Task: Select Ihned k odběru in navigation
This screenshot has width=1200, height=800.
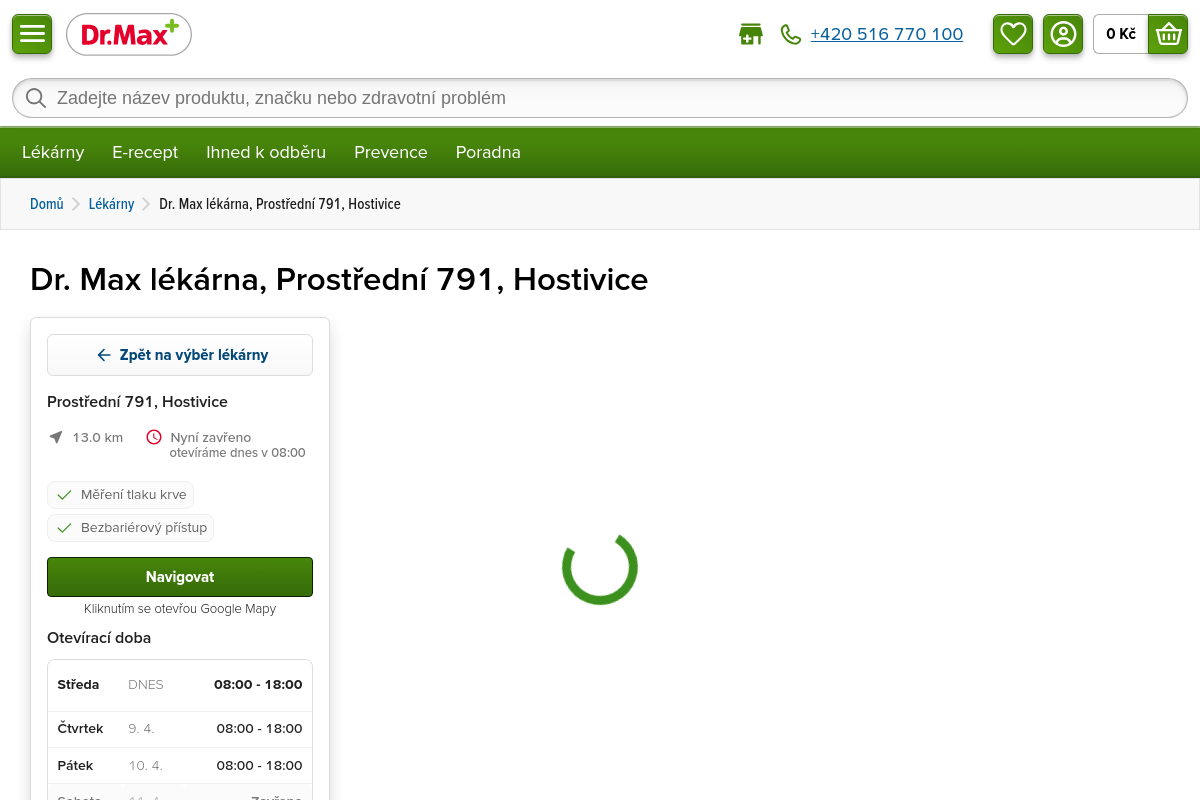Action: [x=266, y=152]
